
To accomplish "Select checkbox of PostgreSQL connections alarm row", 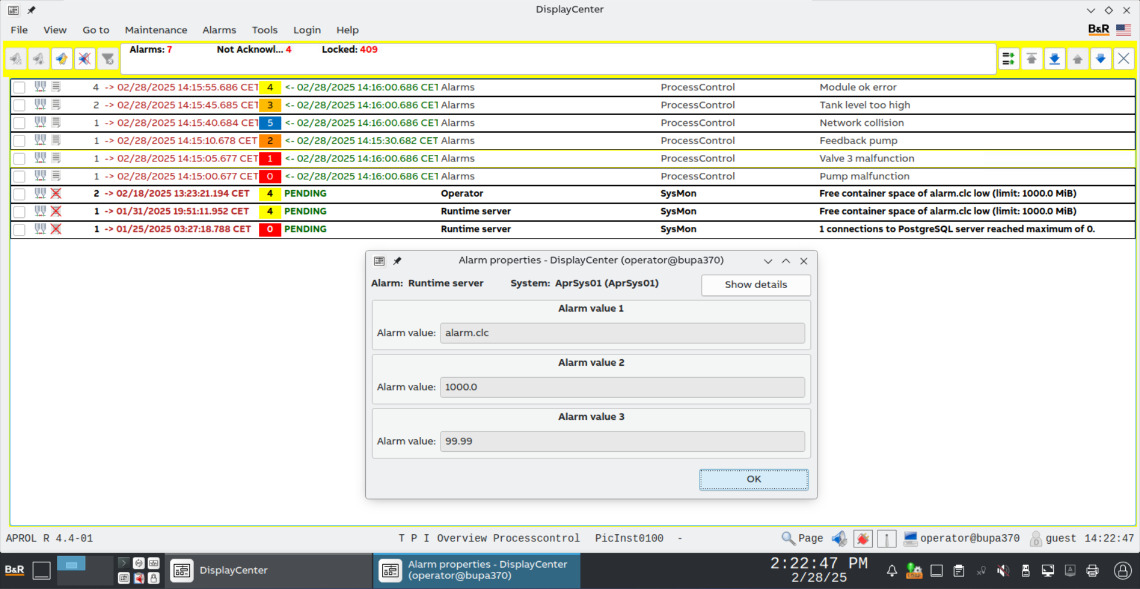I will (19, 230).
